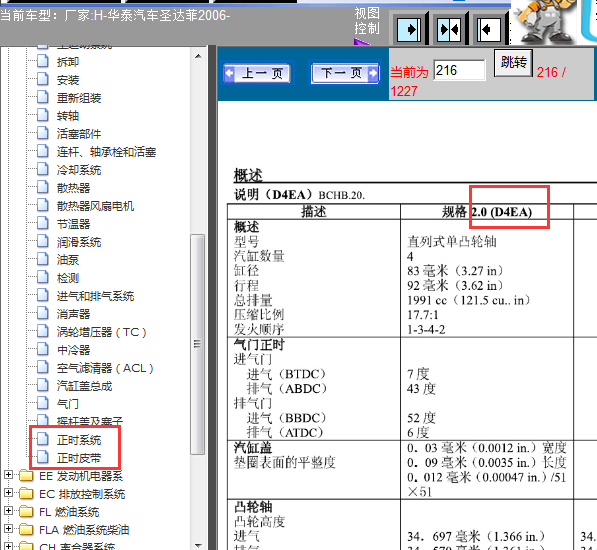Click the mechanic mascot image
The height and width of the screenshot is (550, 597).
tap(545, 22)
